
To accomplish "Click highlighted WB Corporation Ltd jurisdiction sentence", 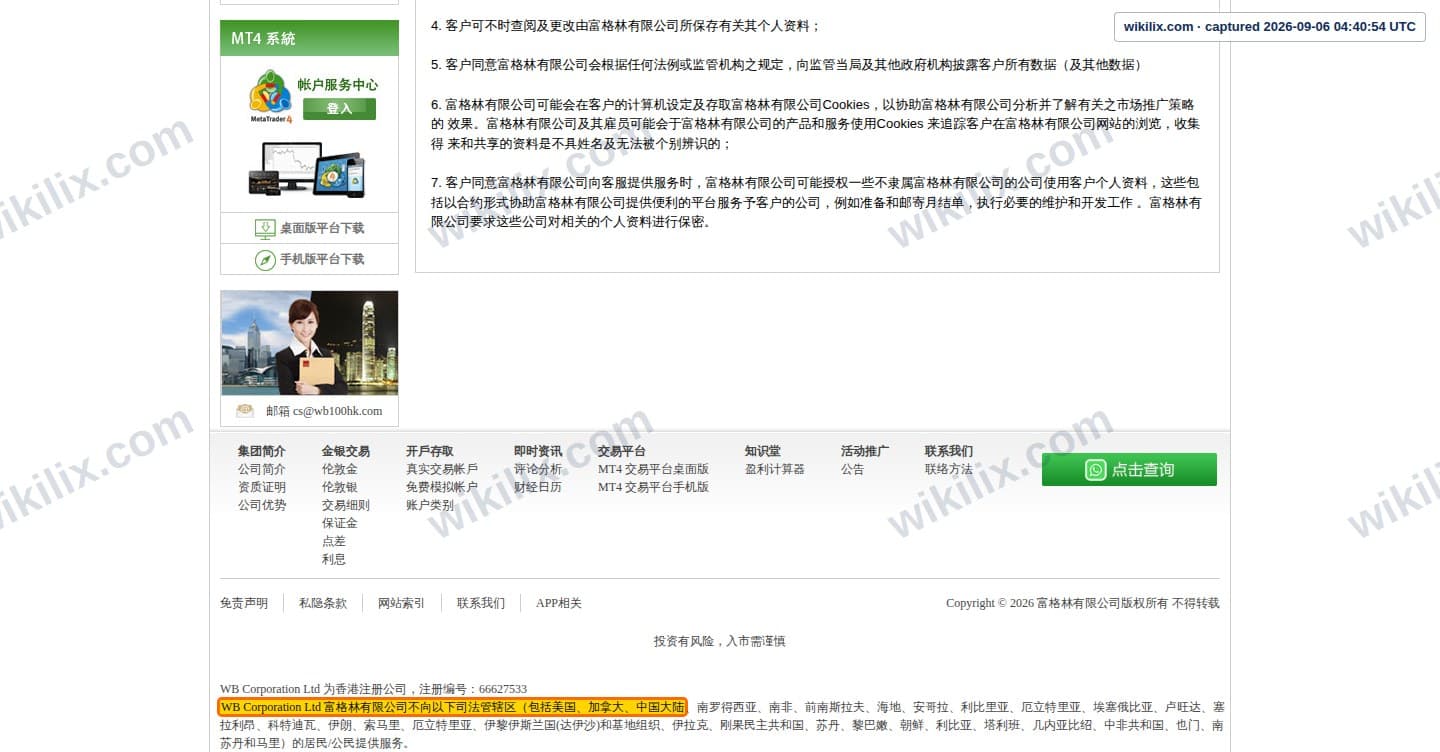I will (x=453, y=707).
